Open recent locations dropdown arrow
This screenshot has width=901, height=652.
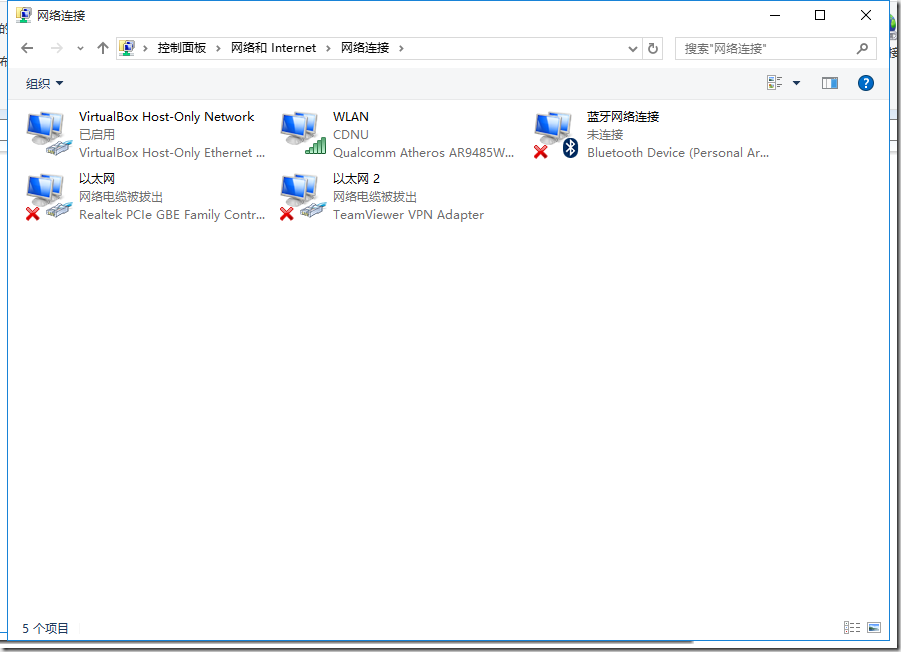tap(80, 49)
